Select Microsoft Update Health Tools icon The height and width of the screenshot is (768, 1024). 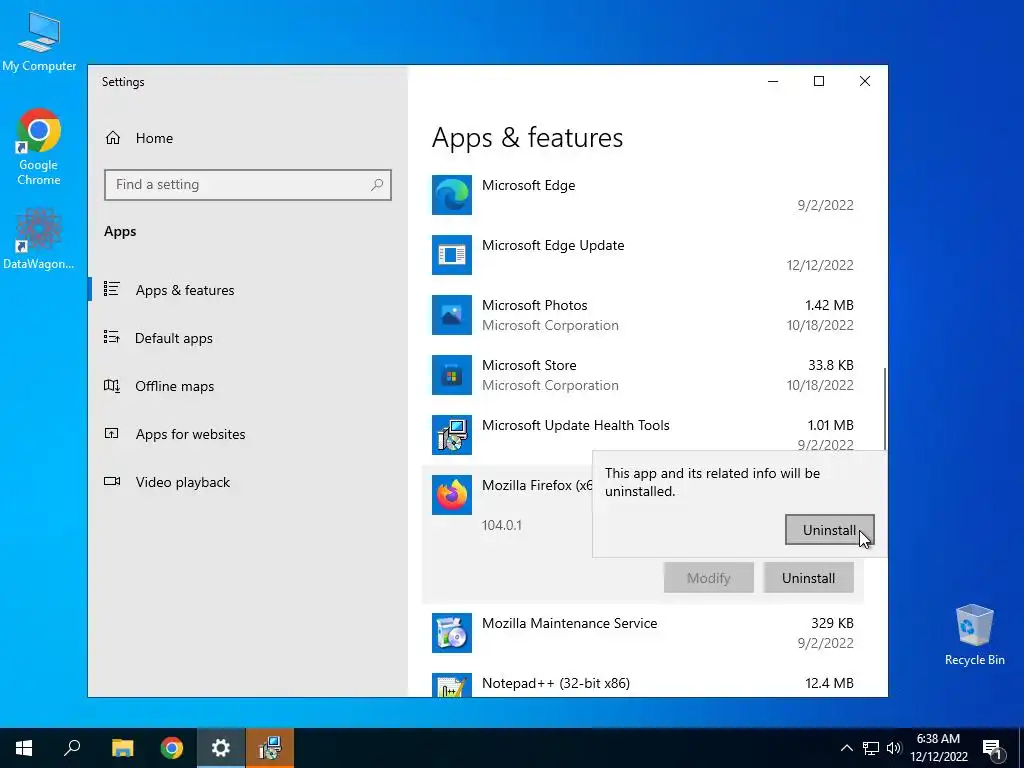[x=451, y=435]
